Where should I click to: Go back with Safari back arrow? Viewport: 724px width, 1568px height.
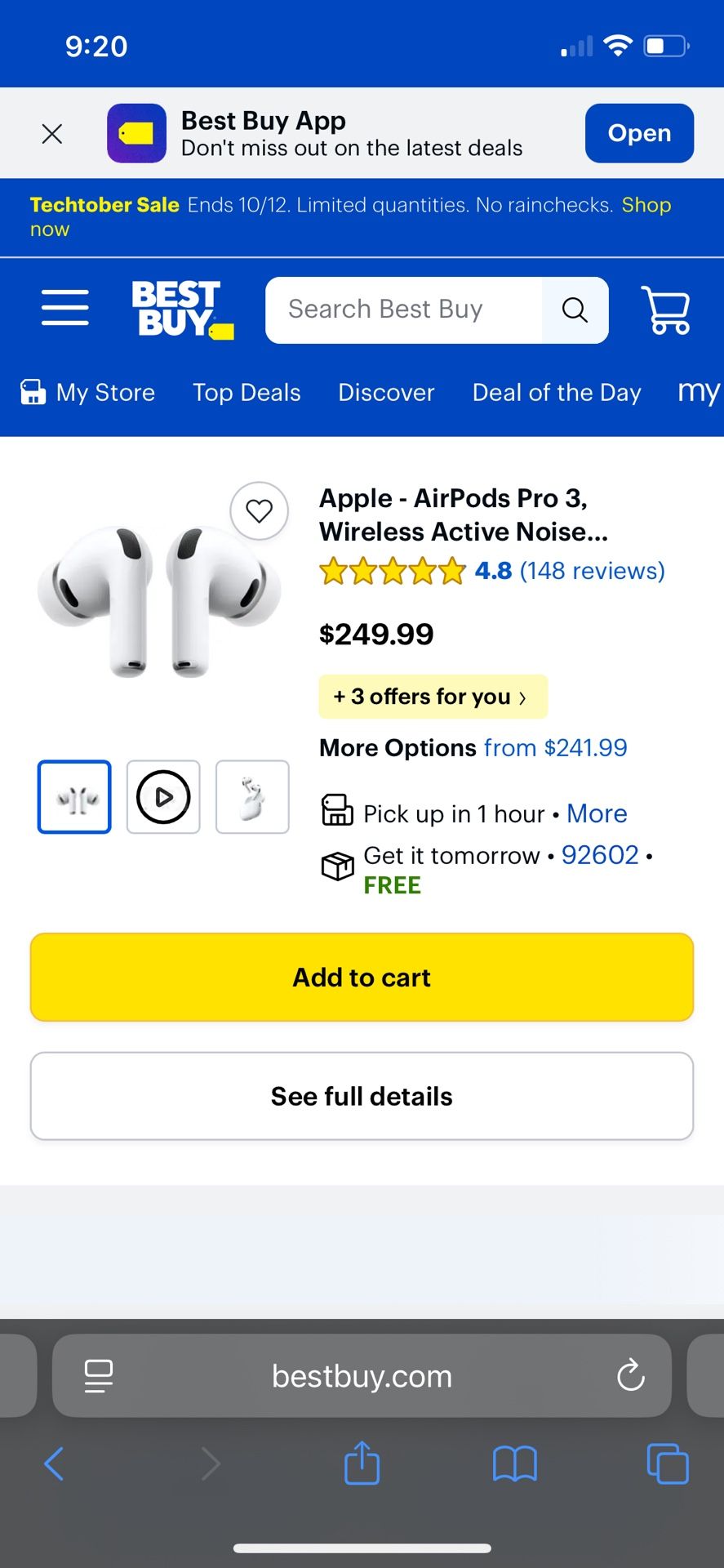(x=54, y=1463)
